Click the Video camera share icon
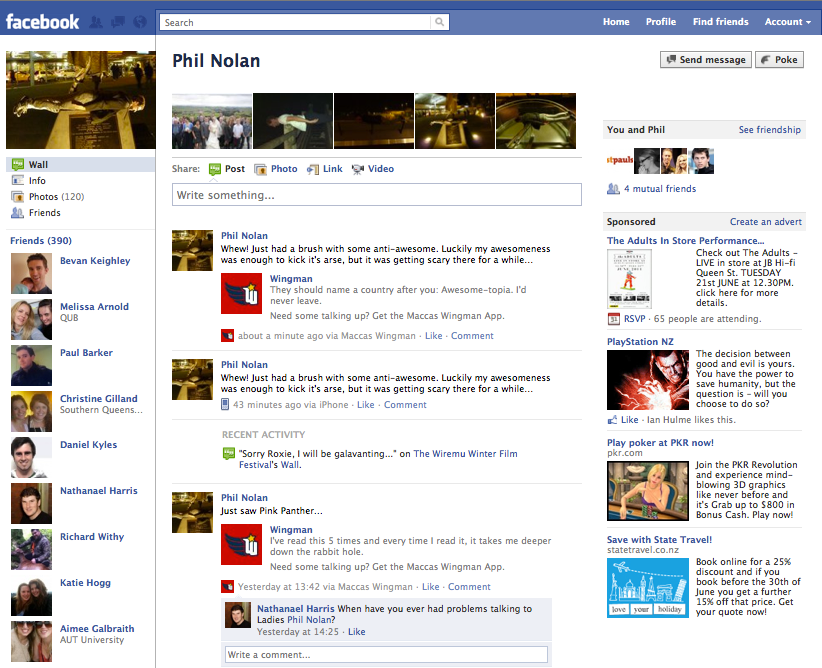Image resolution: width=822 pixels, height=668 pixels. click(358, 169)
